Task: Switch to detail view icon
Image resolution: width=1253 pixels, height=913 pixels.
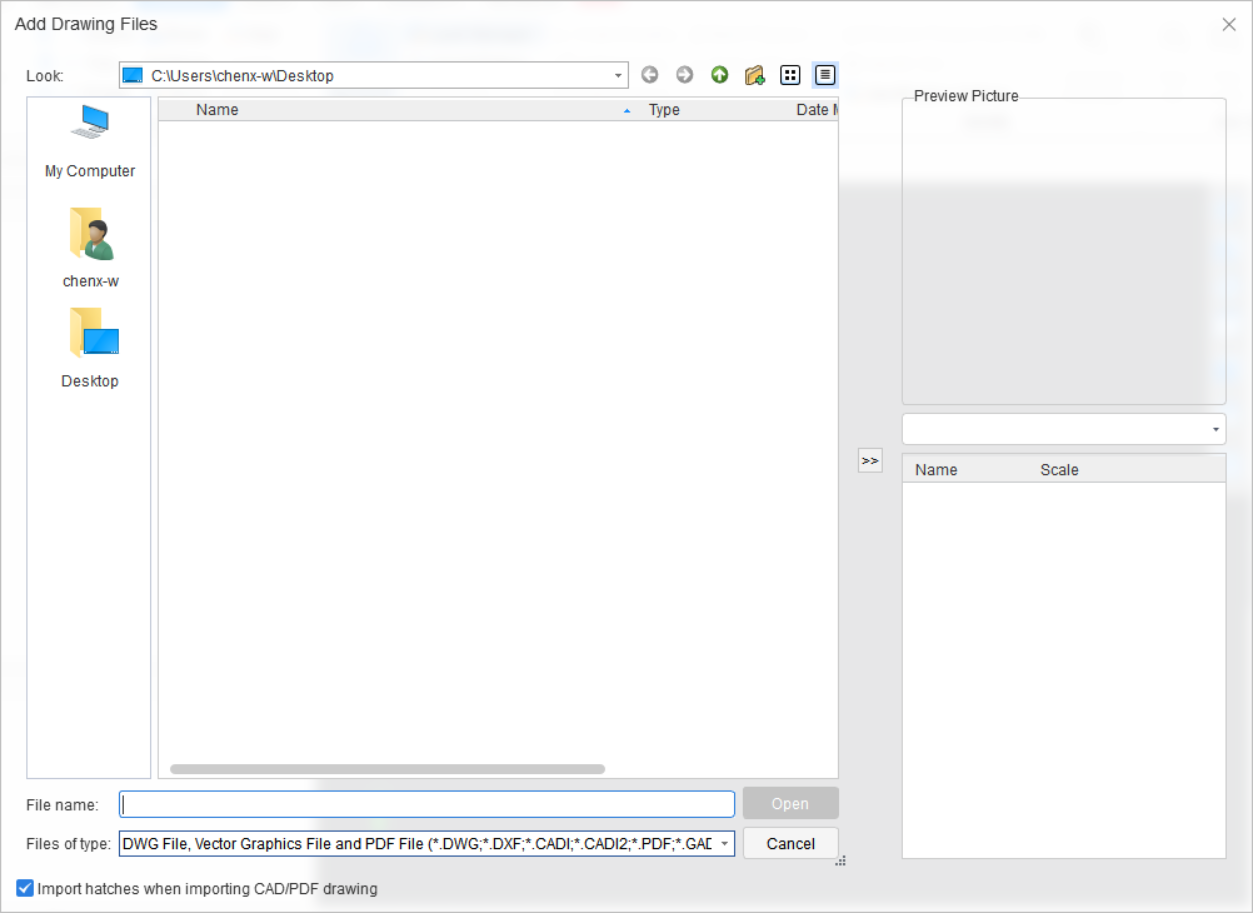Action: pyautogui.click(x=825, y=75)
